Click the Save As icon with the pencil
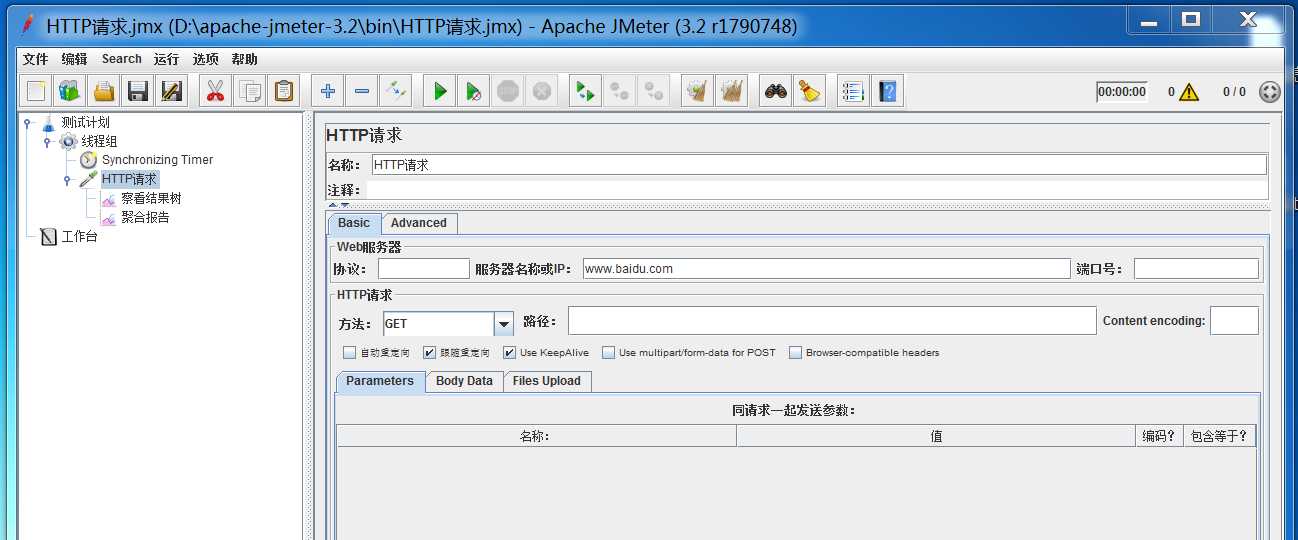 171,91
